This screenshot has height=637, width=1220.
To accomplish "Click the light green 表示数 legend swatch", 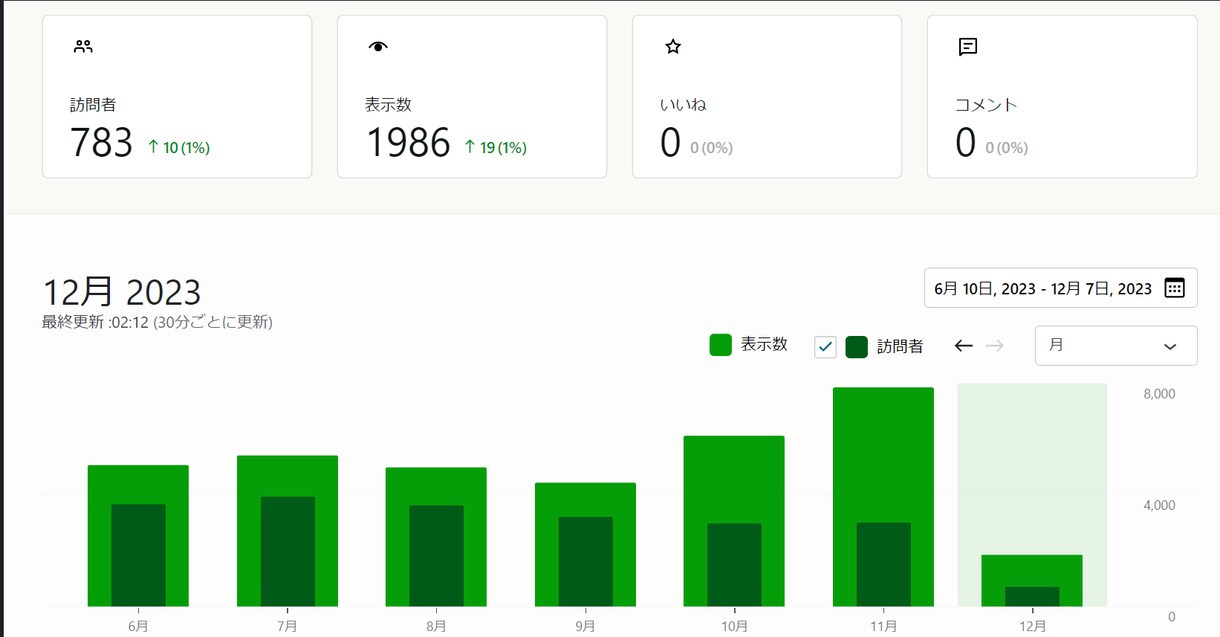I will click(721, 345).
